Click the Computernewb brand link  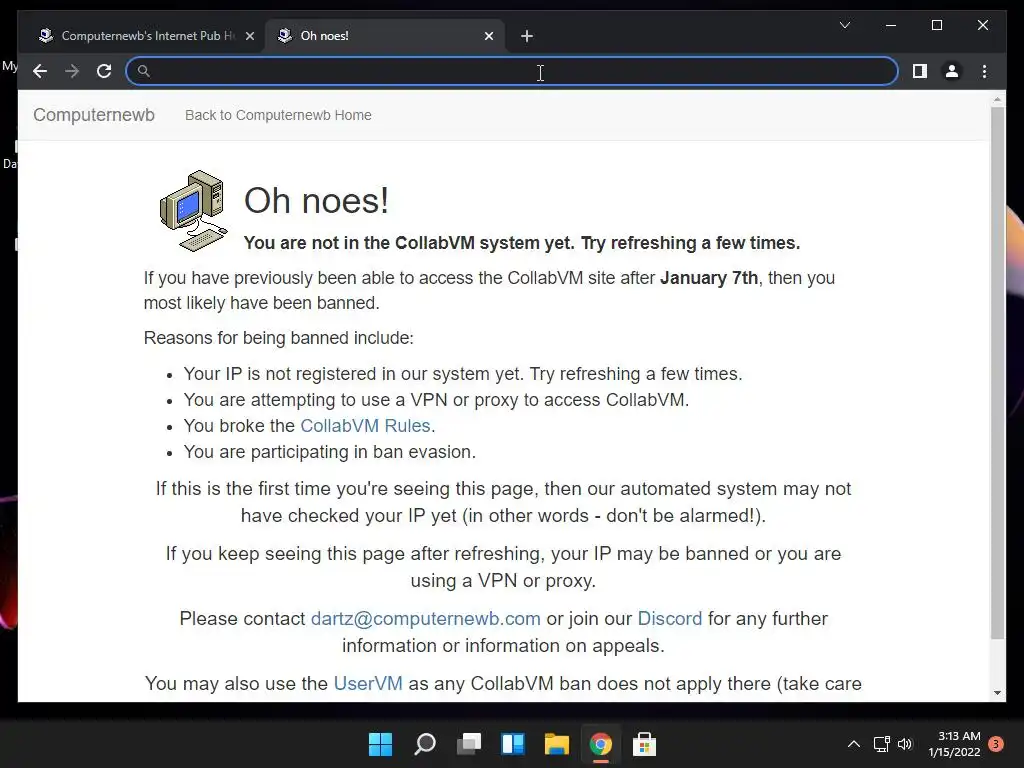click(x=94, y=115)
